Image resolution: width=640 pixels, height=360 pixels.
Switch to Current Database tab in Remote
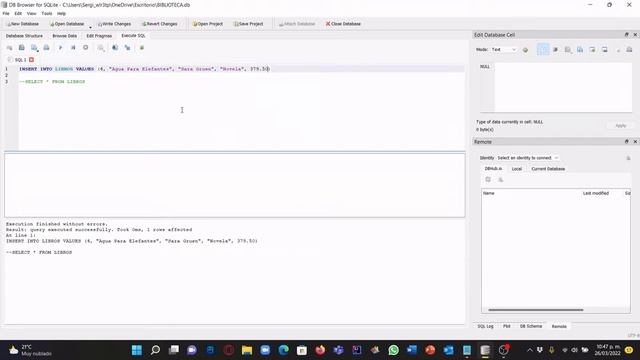coord(548,169)
